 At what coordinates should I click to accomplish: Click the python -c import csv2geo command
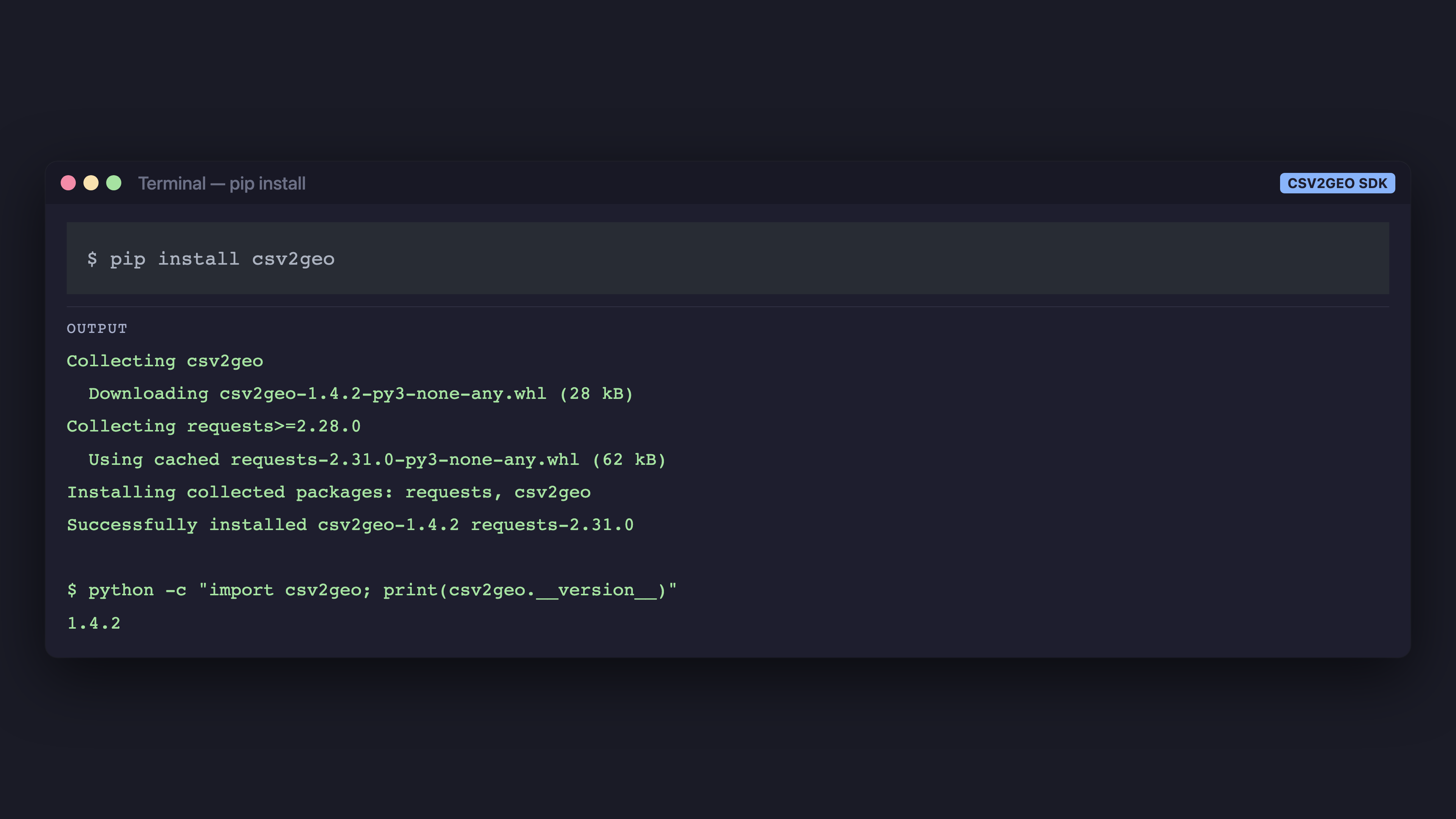(x=372, y=590)
